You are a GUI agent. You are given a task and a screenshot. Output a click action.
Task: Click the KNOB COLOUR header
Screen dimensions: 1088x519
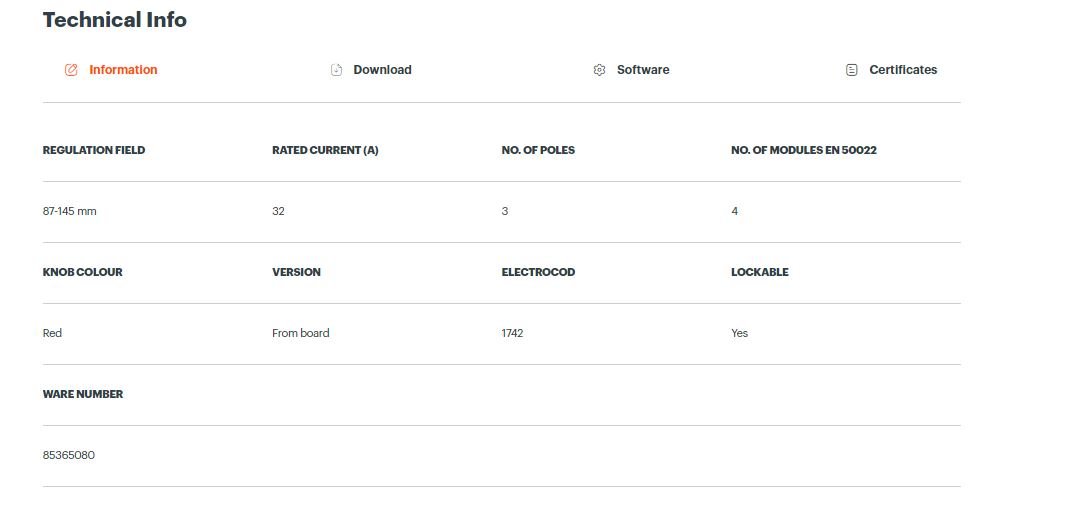[83, 272]
